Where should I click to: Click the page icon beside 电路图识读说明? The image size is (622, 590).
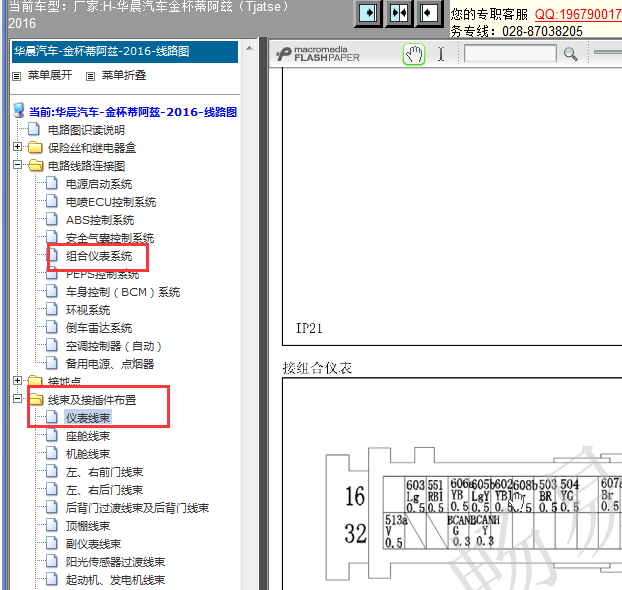[x=34, y=129]
